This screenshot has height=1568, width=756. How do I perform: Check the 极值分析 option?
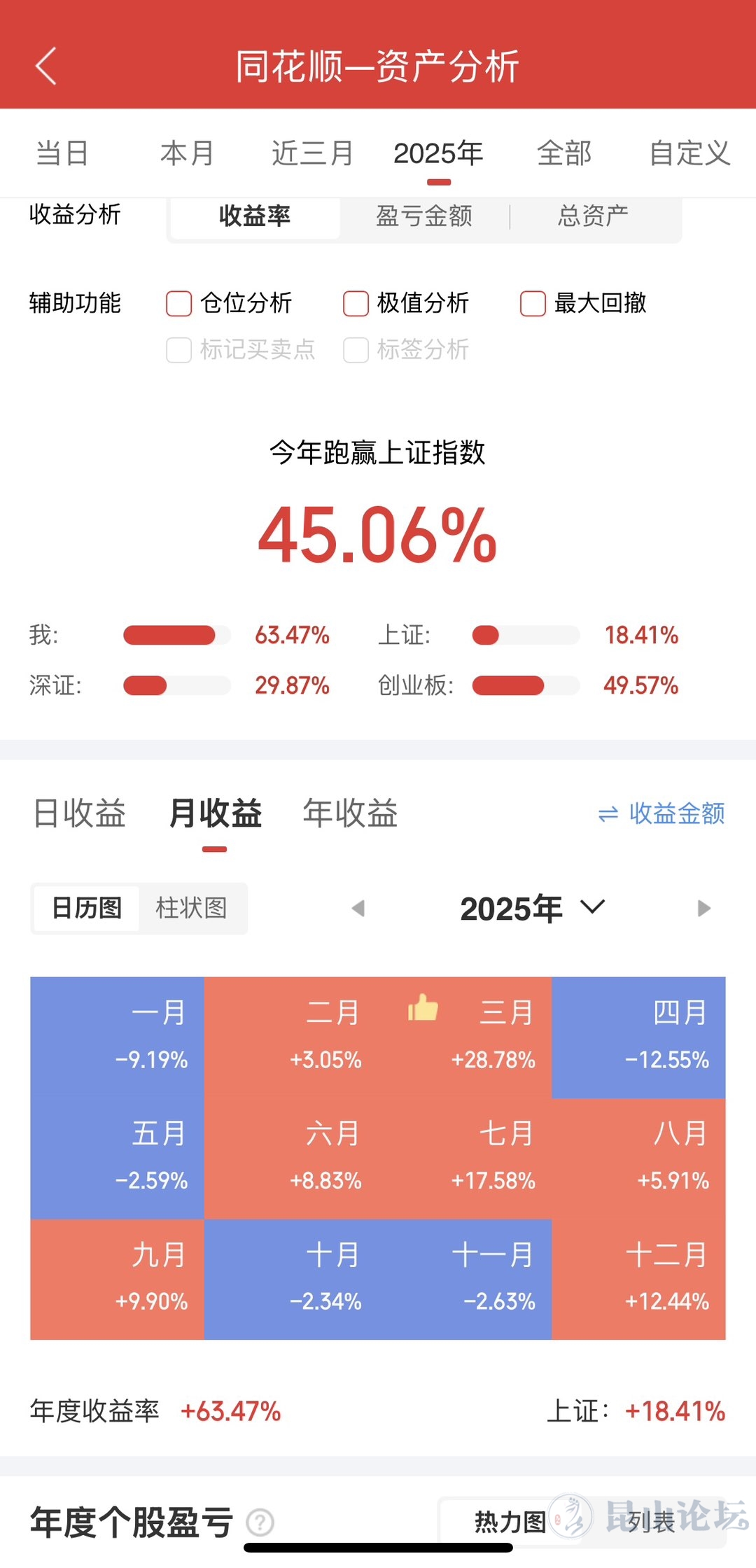pyautogui.click(x=356, y=304)
